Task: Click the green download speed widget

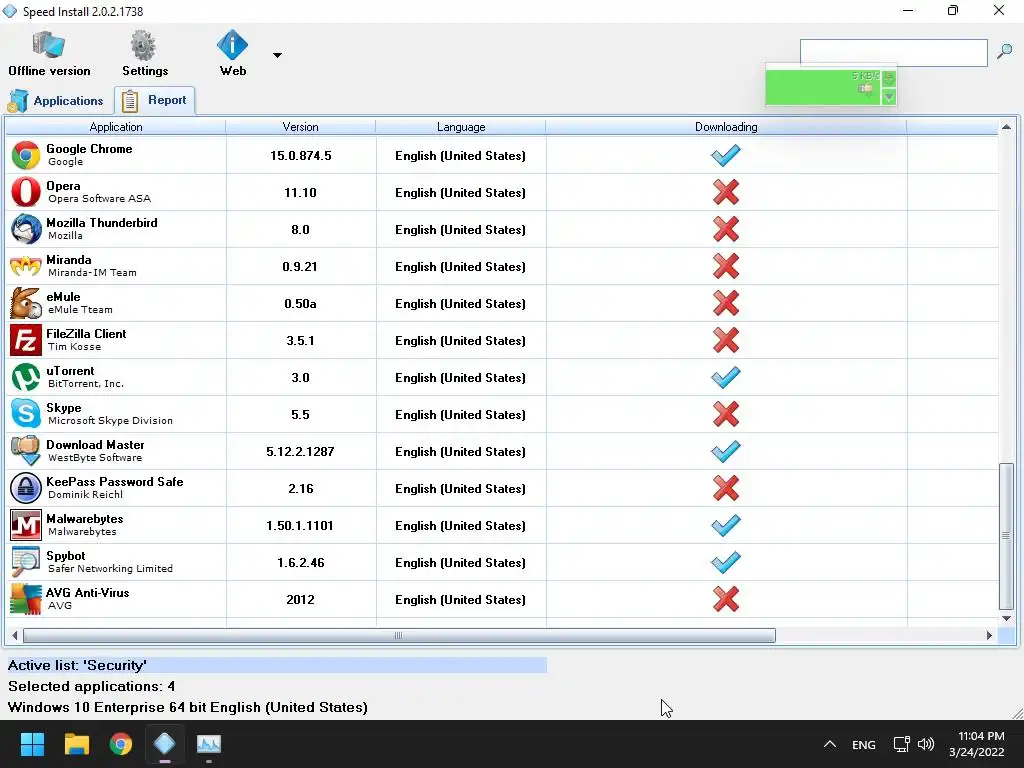Action: (x=823, y=88)
